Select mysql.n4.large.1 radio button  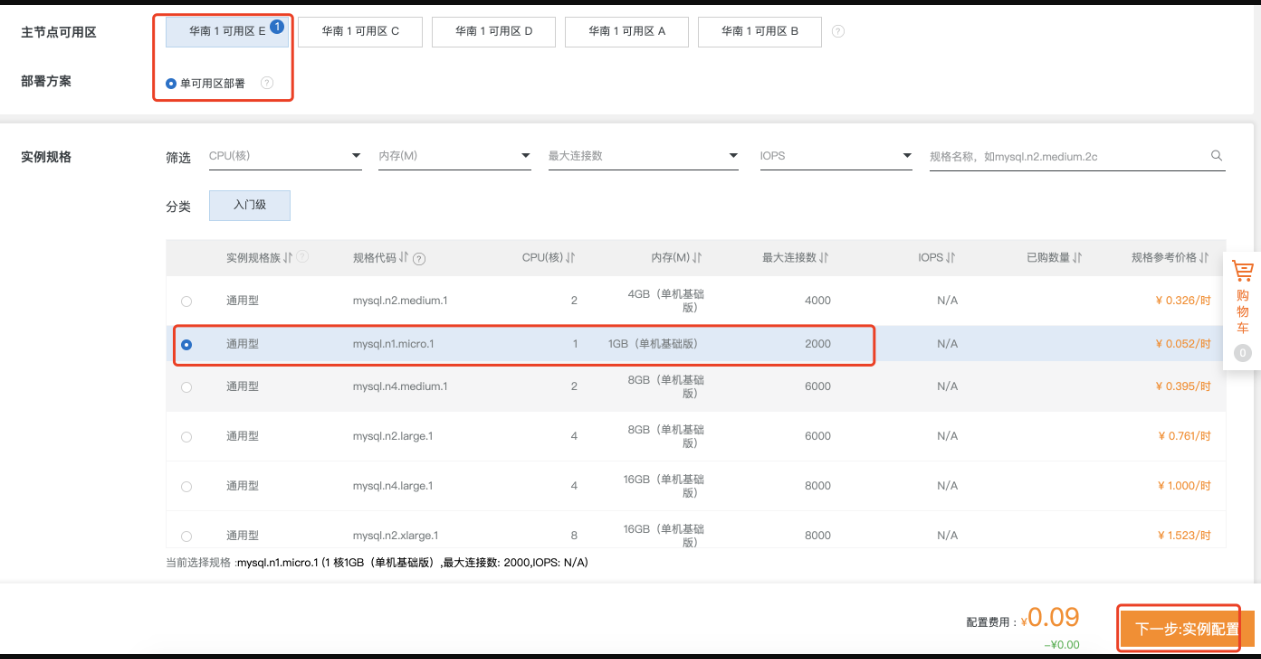point(186,487)
